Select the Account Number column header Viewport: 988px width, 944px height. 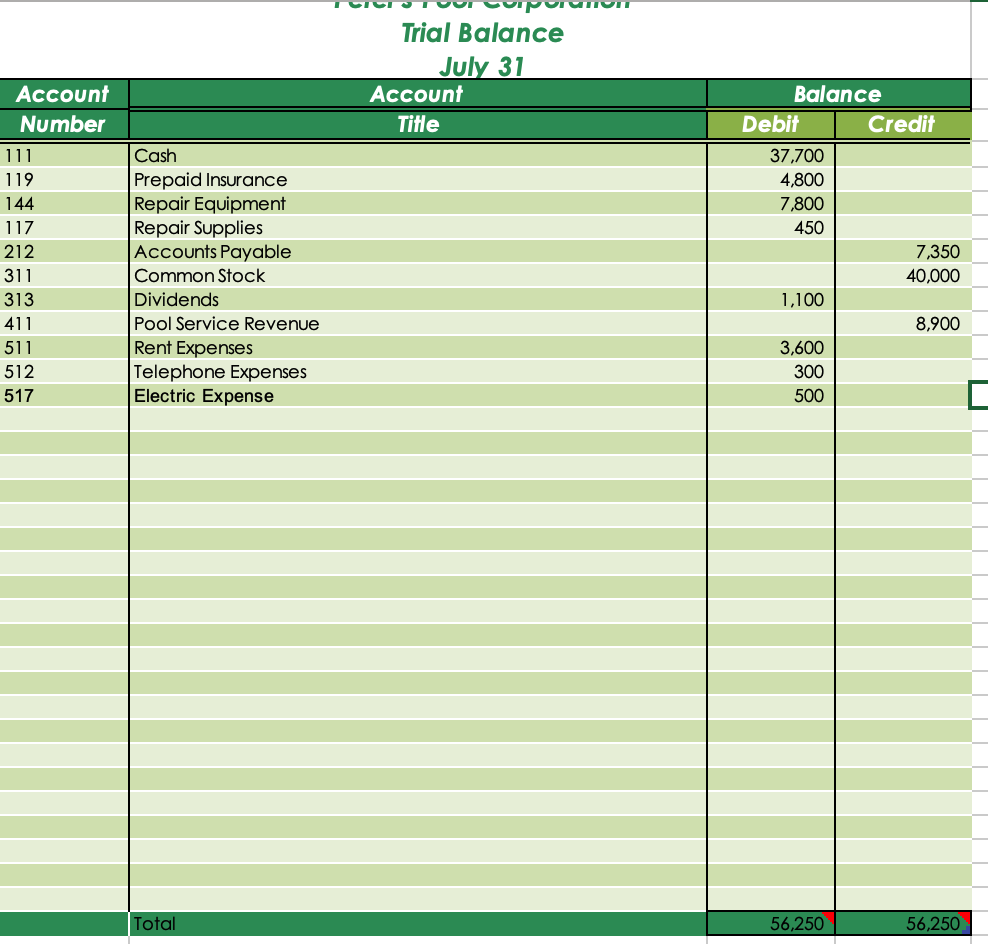coord(64,108)
